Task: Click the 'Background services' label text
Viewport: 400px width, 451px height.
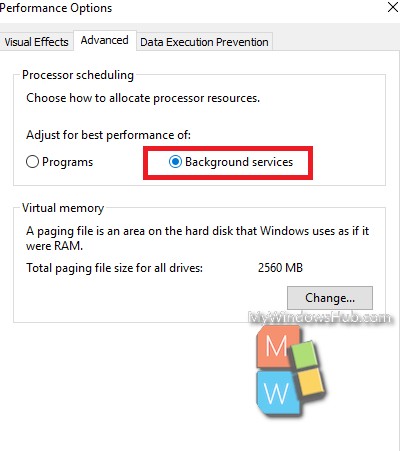Action: pos(239,162)
